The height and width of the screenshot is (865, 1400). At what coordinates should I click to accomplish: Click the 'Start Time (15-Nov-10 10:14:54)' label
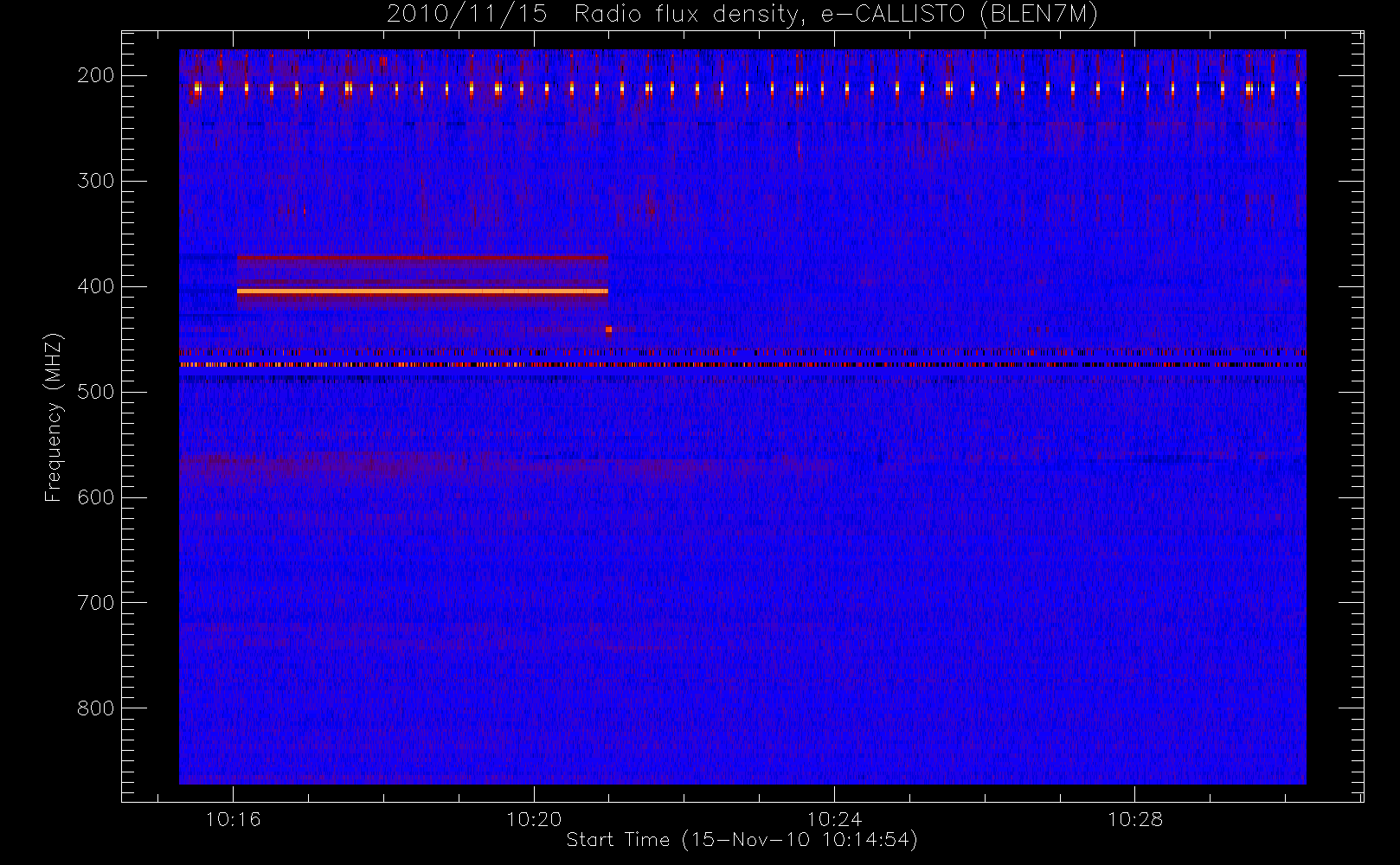click(742, 840)
